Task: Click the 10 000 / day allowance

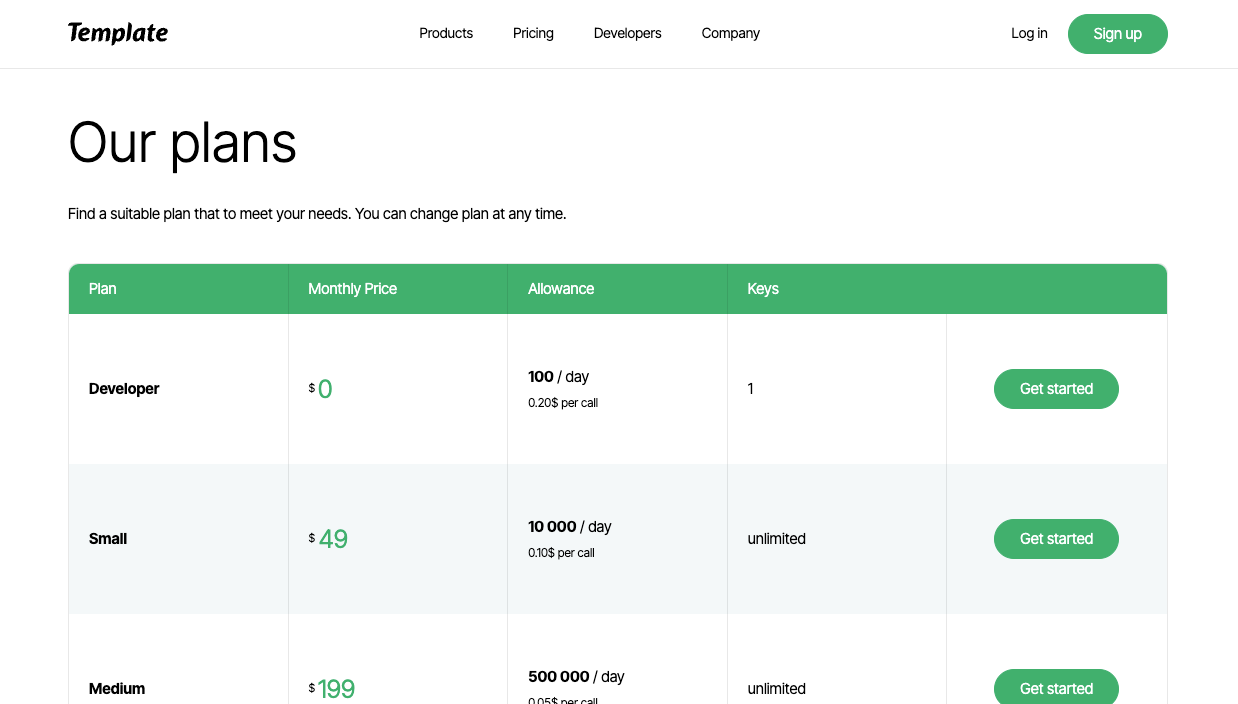Action: point(569,527)
